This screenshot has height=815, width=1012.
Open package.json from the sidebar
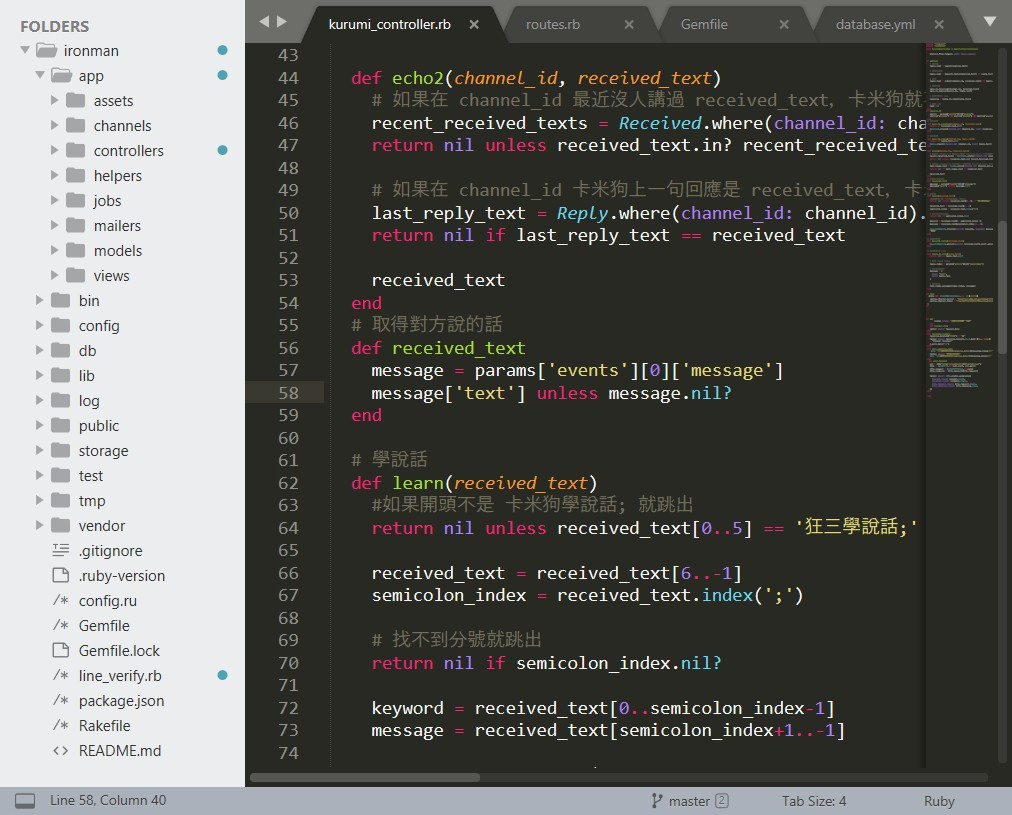(x=121, y=701)
